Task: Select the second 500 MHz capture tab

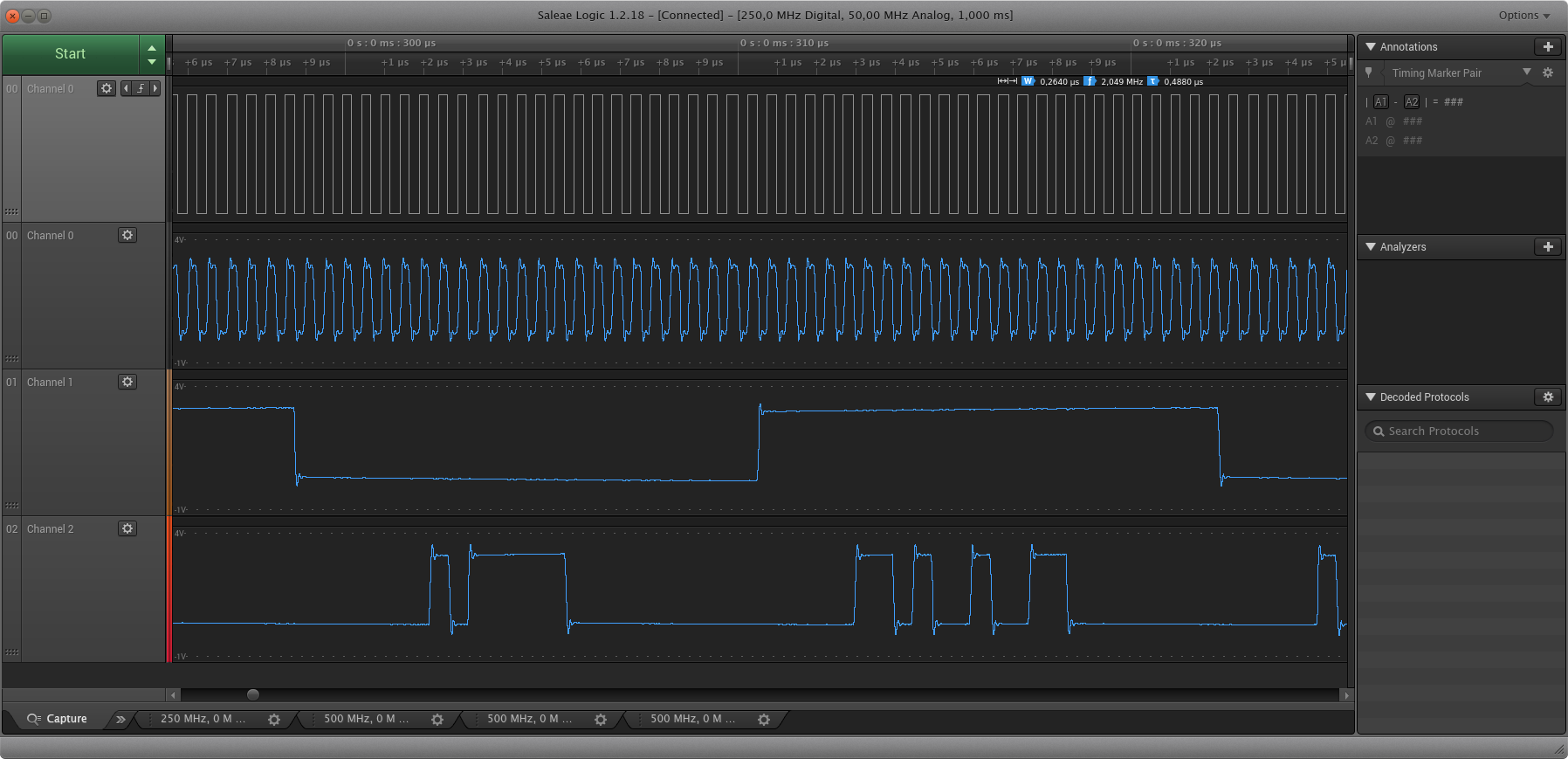Action: tap(529, 719)
